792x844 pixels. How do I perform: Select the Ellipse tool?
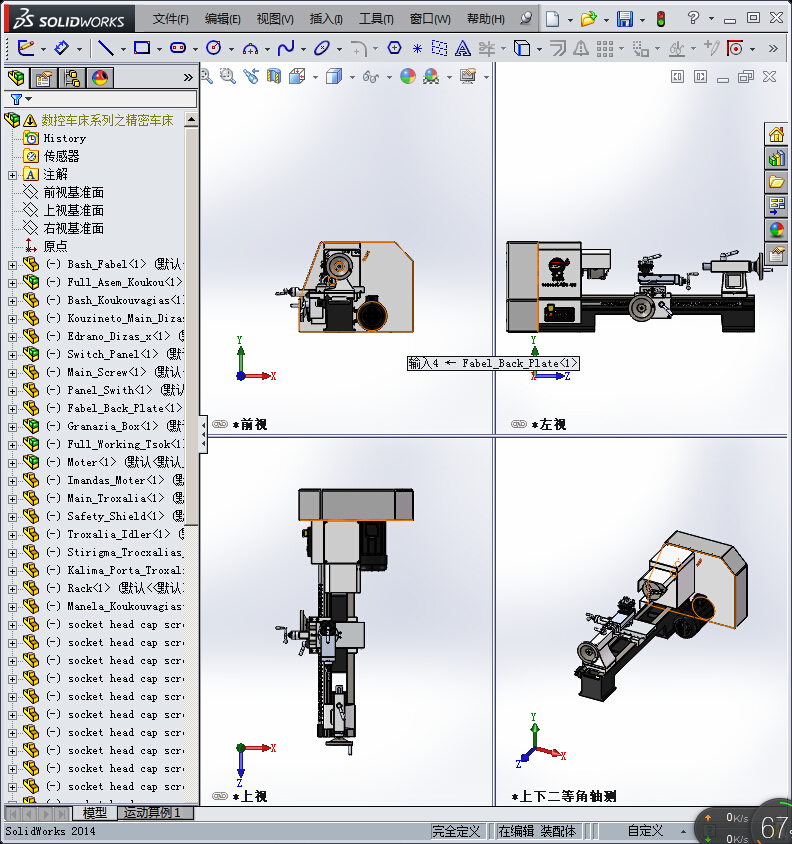pyautogui.click(x=322, y=48)
